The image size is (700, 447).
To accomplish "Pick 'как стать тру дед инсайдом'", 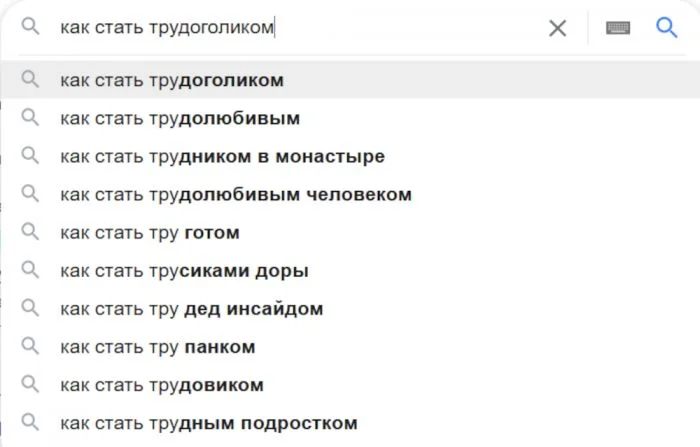I will coord(350,308).
